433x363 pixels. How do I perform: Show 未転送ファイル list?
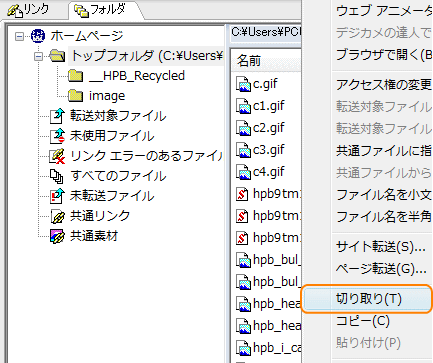(x=112, y=196)
